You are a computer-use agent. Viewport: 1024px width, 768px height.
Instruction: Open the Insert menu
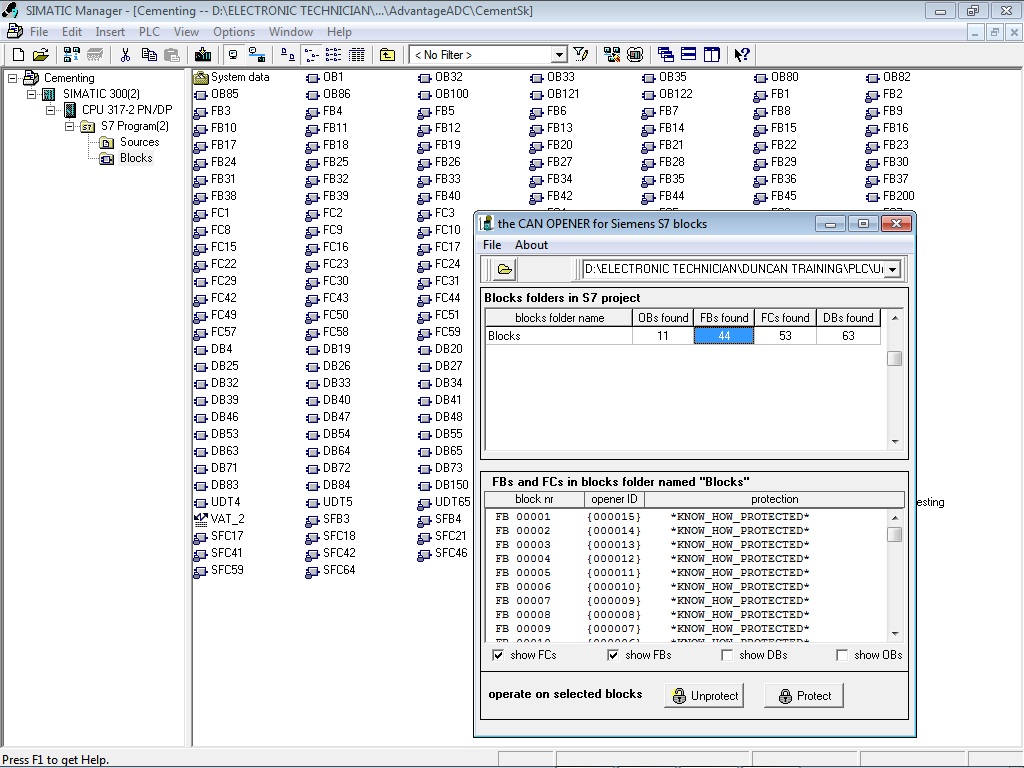(110, 32)
